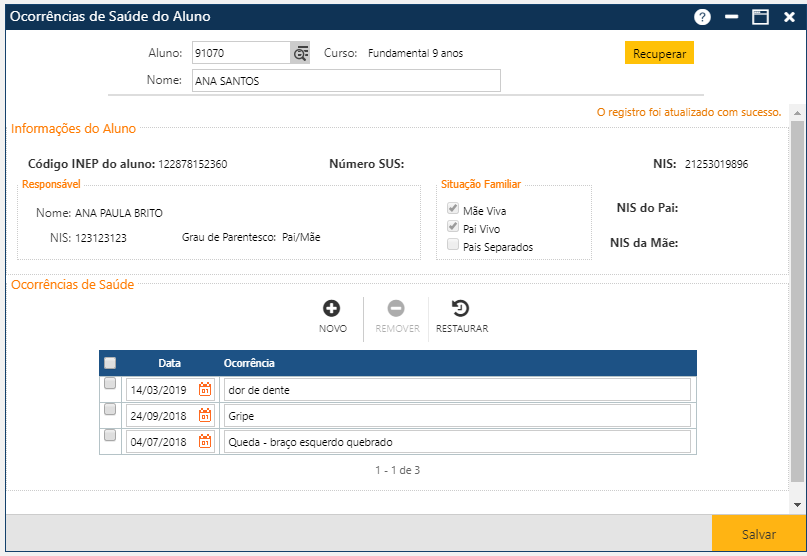Toggle the select-all checkbox in table header

(x=110, y=363)
